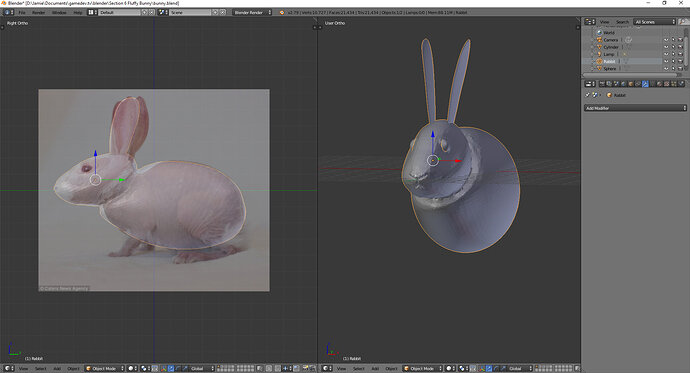690x373 pixels.
Task: Select Camera in the outliner
Action: (610, 40)
